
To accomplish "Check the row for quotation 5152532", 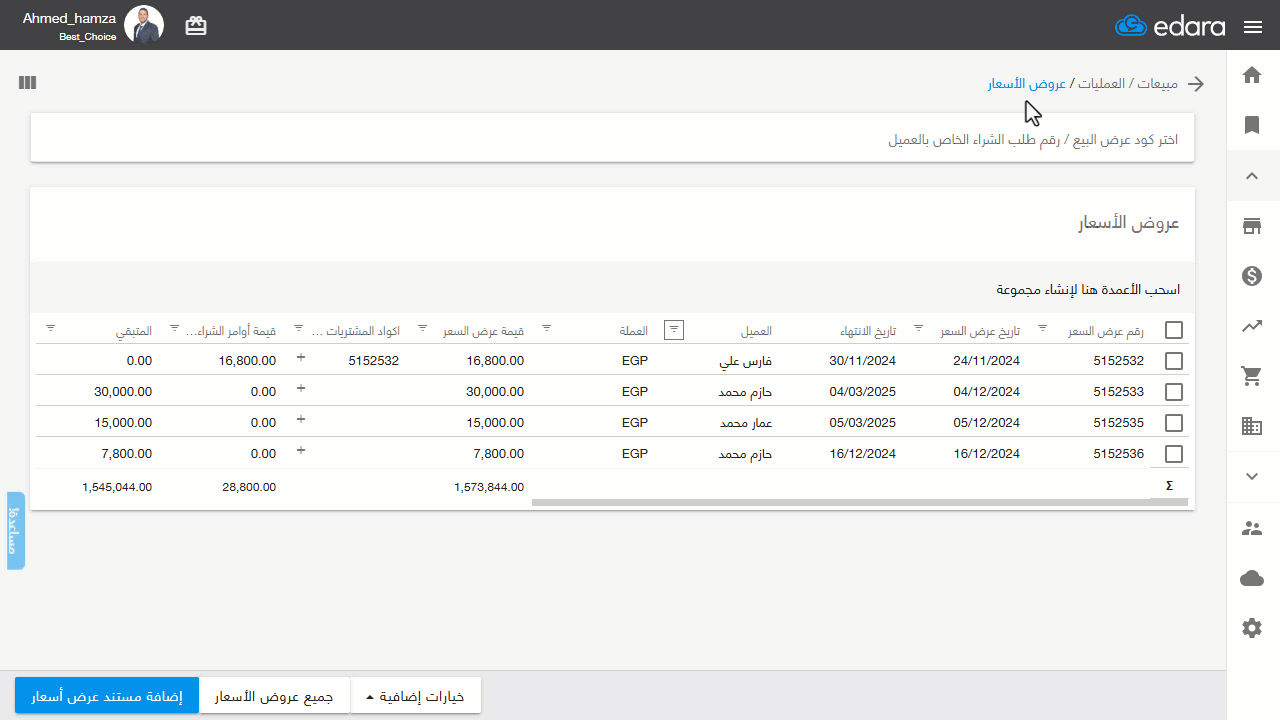I will tap(1174, 361).
